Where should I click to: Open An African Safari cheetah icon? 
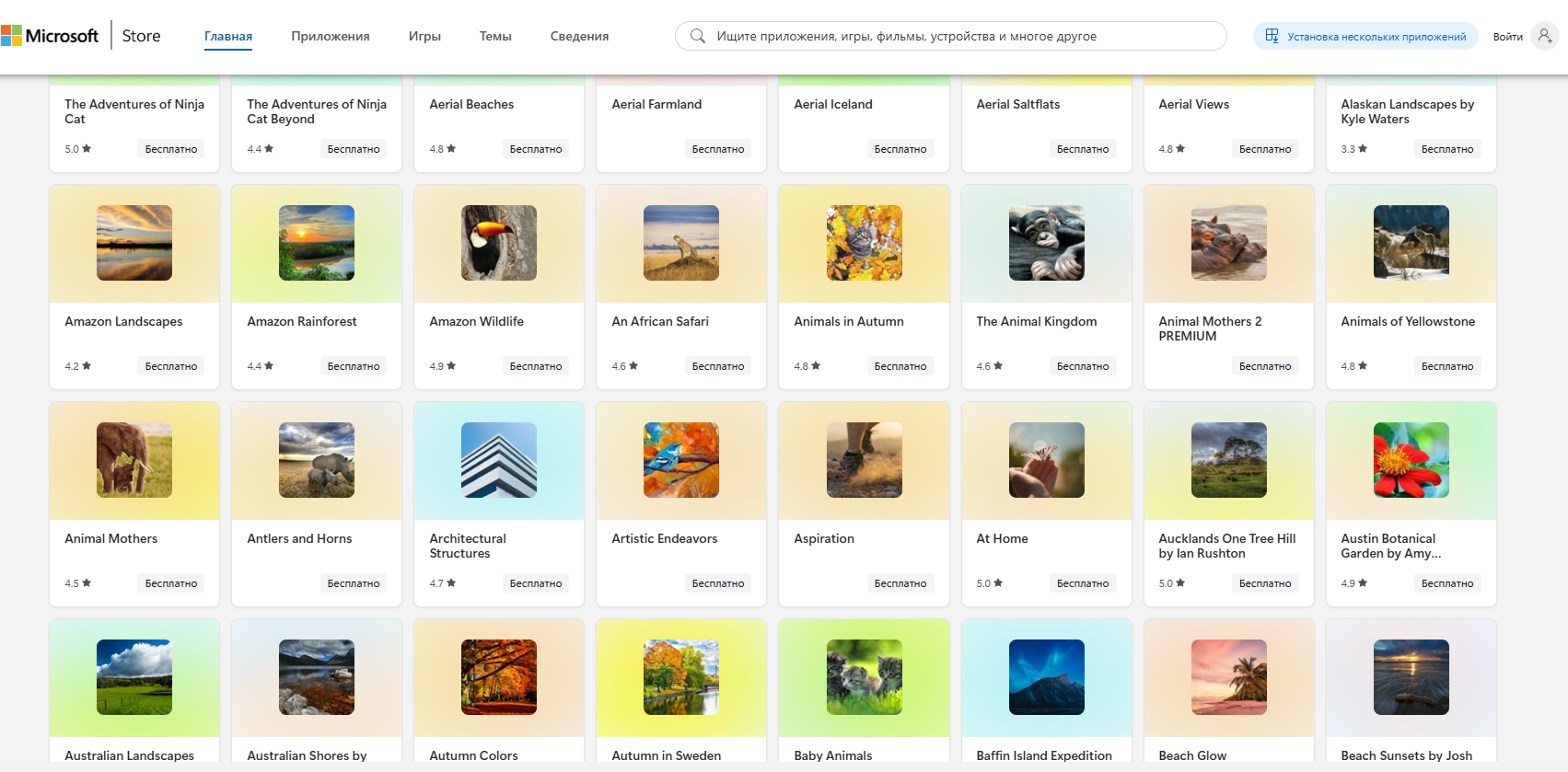[x=681, y=243]
